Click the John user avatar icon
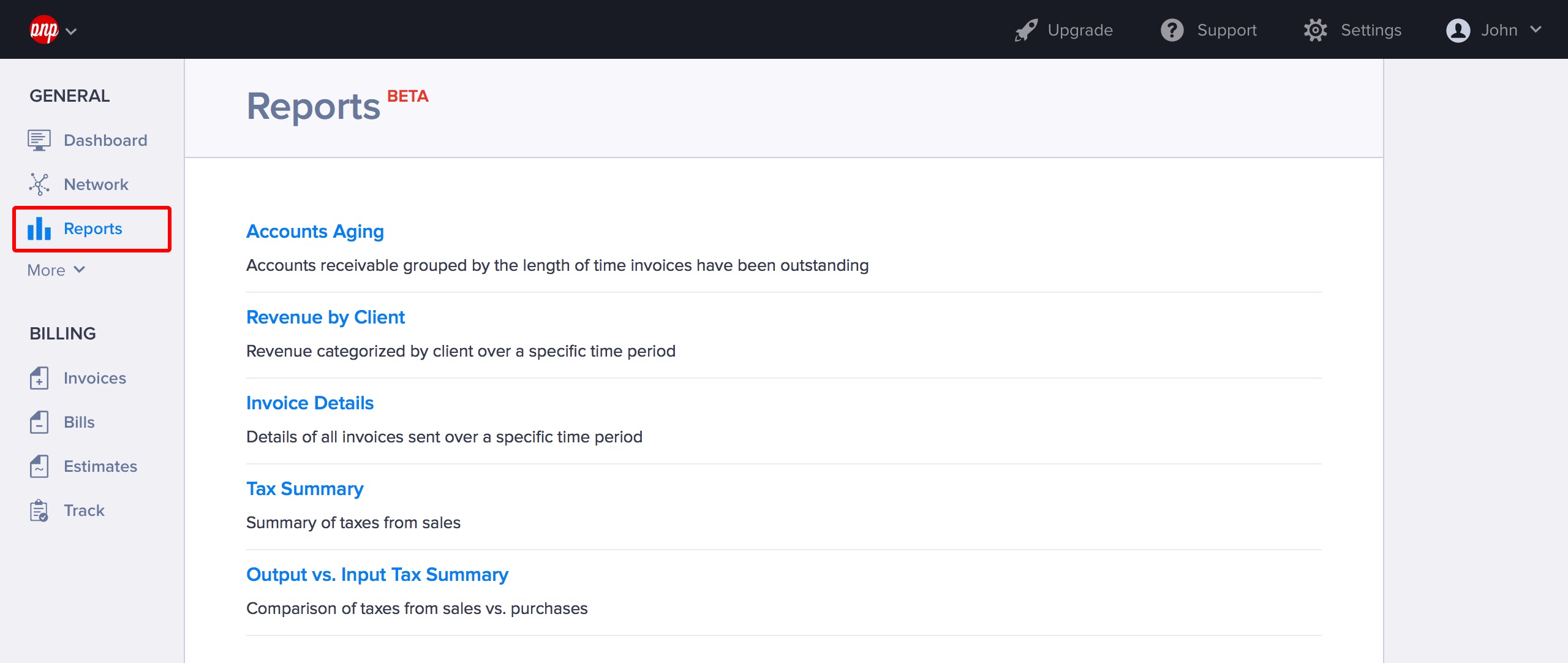Screen dimensions: 1568x663 pyautogui.click(x=1458, y=30)
